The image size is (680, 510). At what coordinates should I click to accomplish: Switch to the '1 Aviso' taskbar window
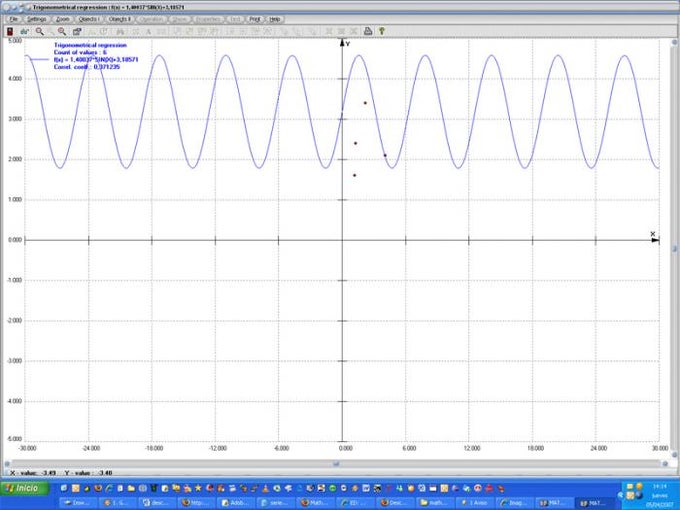click(475, 503)
